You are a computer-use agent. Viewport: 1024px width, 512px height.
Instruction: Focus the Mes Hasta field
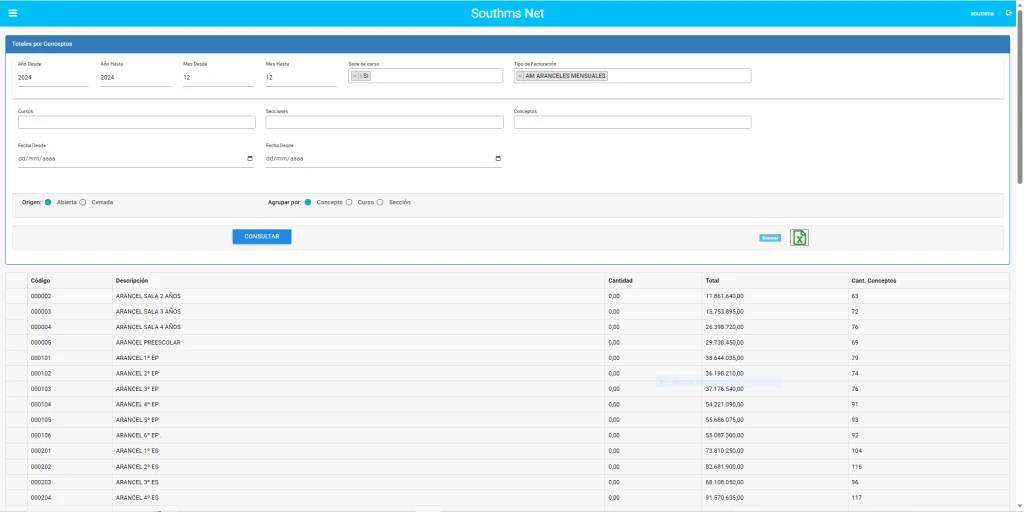tap(301, 78)
